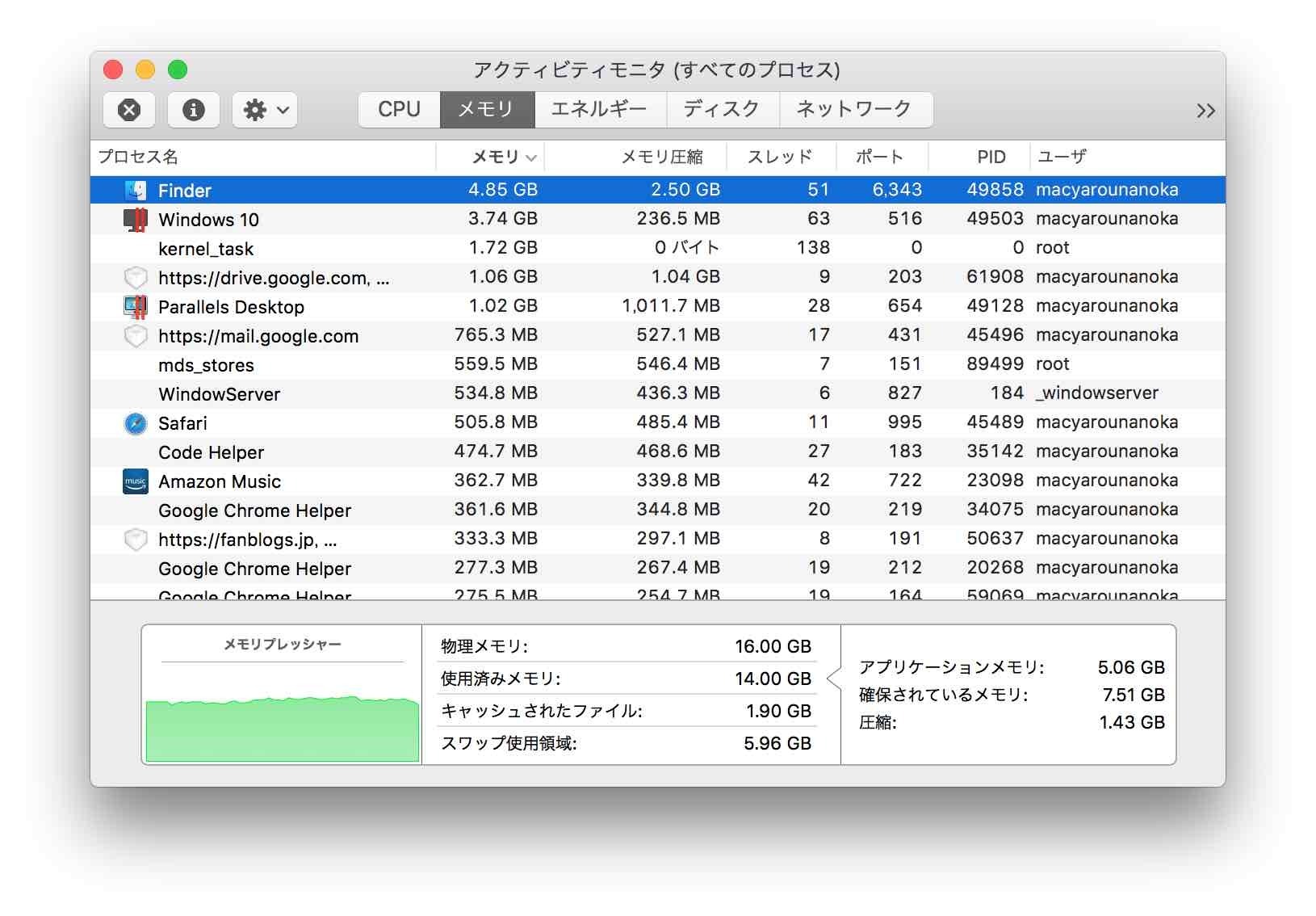This screenshot has width=1316, height=916.
Task: Open the ディスク tab
Action: click(723, 109)
